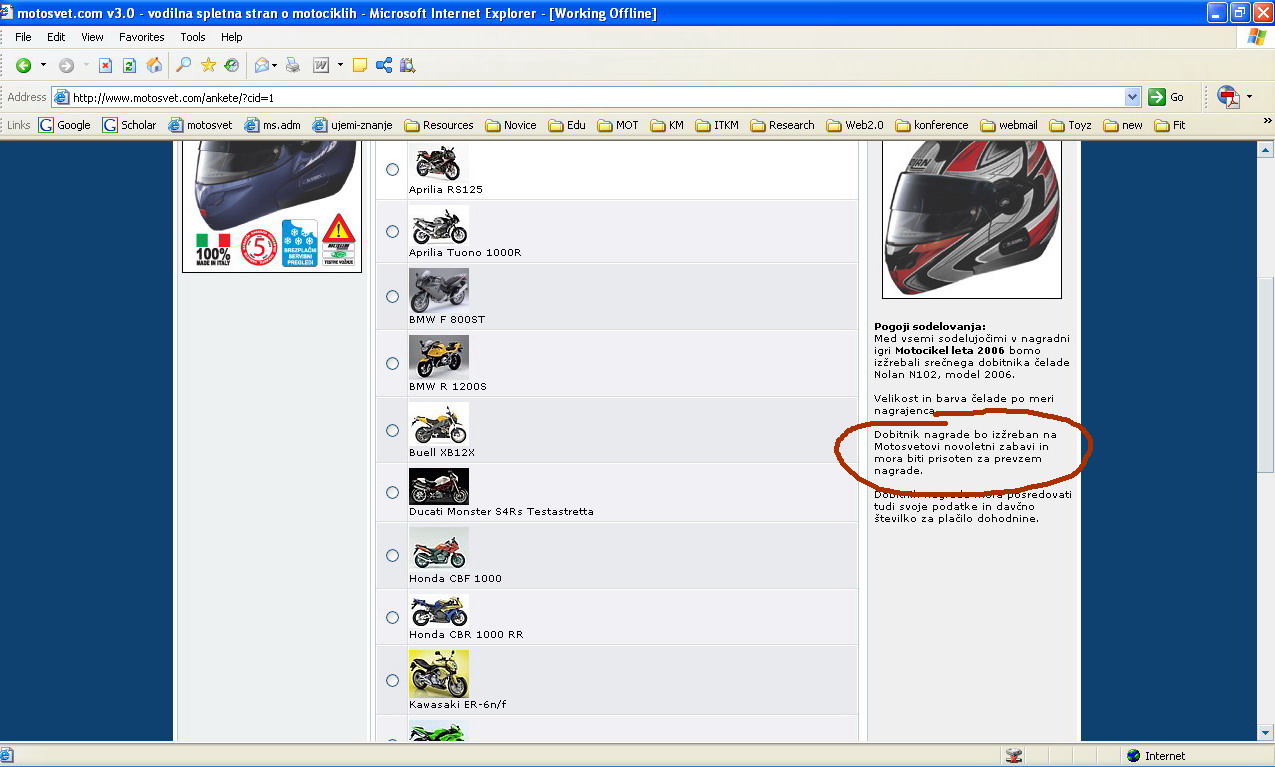Open the File menu
1275x767 pixels.
(x=23, y=37)
